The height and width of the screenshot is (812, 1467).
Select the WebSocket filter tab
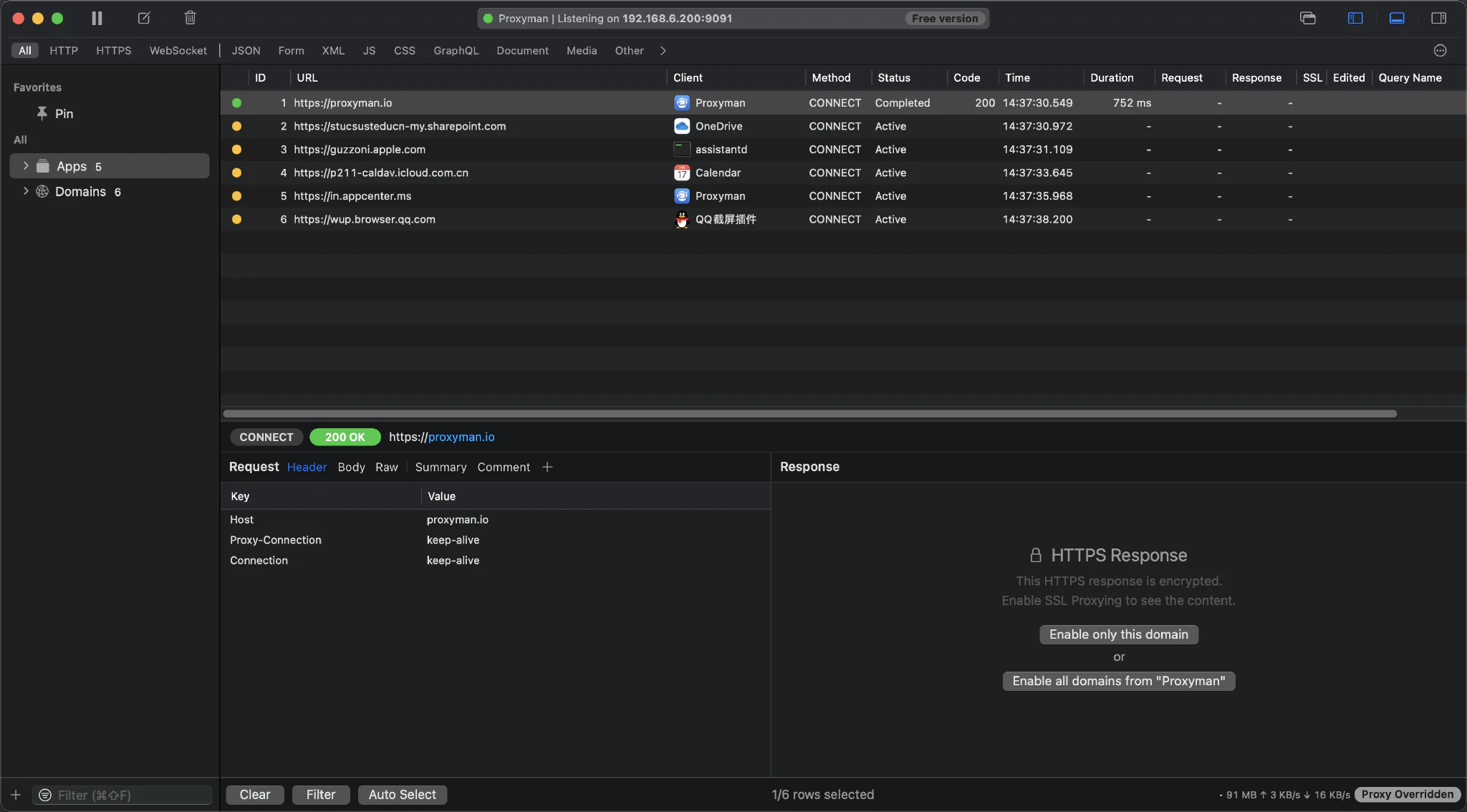point(178,50)
